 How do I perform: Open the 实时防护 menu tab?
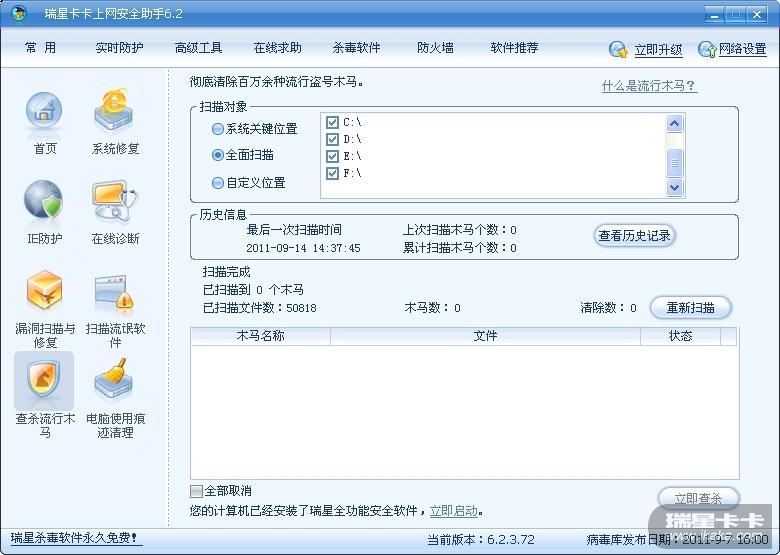[x=119, y=48]
